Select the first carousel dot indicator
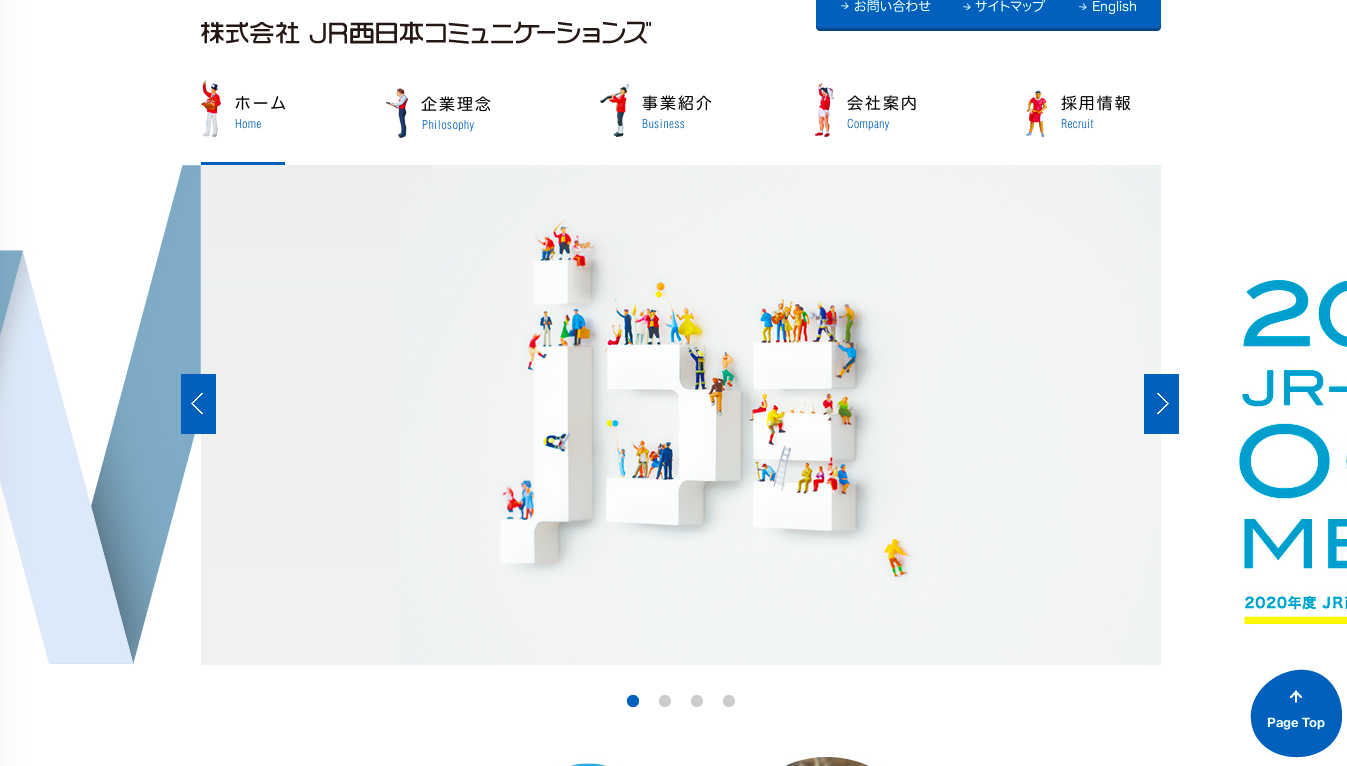This screenshot has width=1347, height=766. point(633,701)
